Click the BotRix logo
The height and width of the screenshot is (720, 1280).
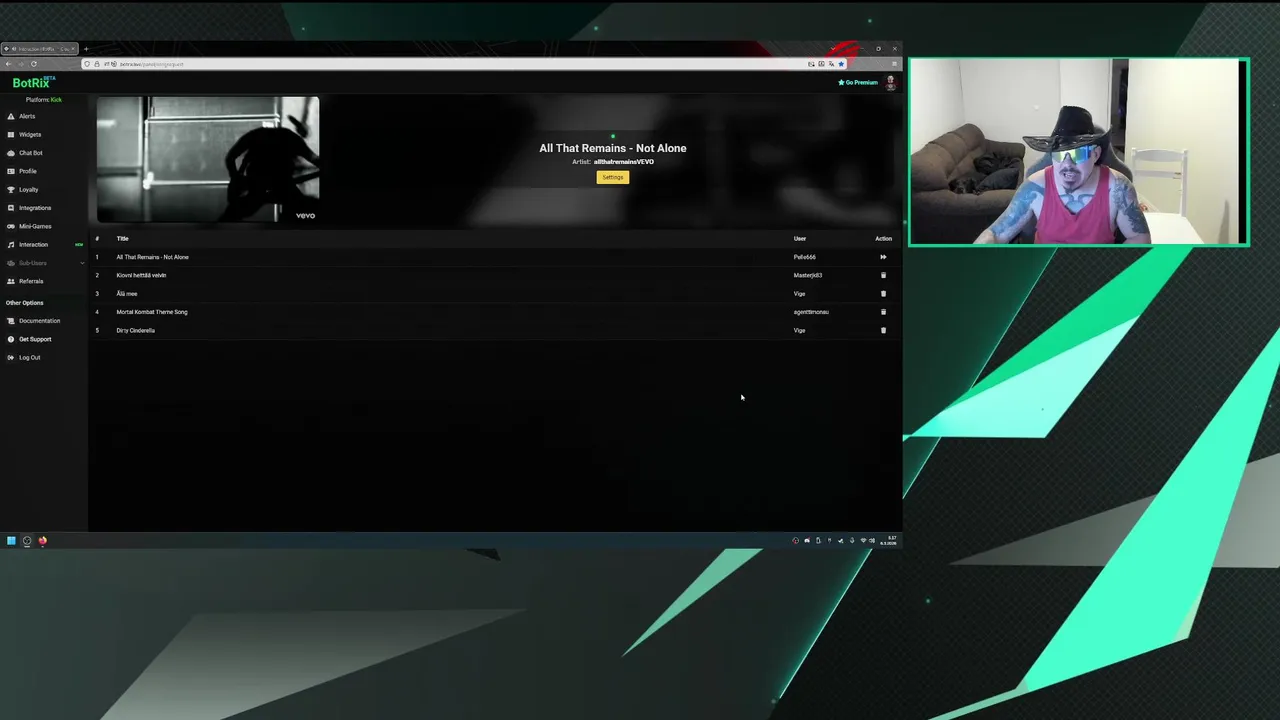(32, 83)
